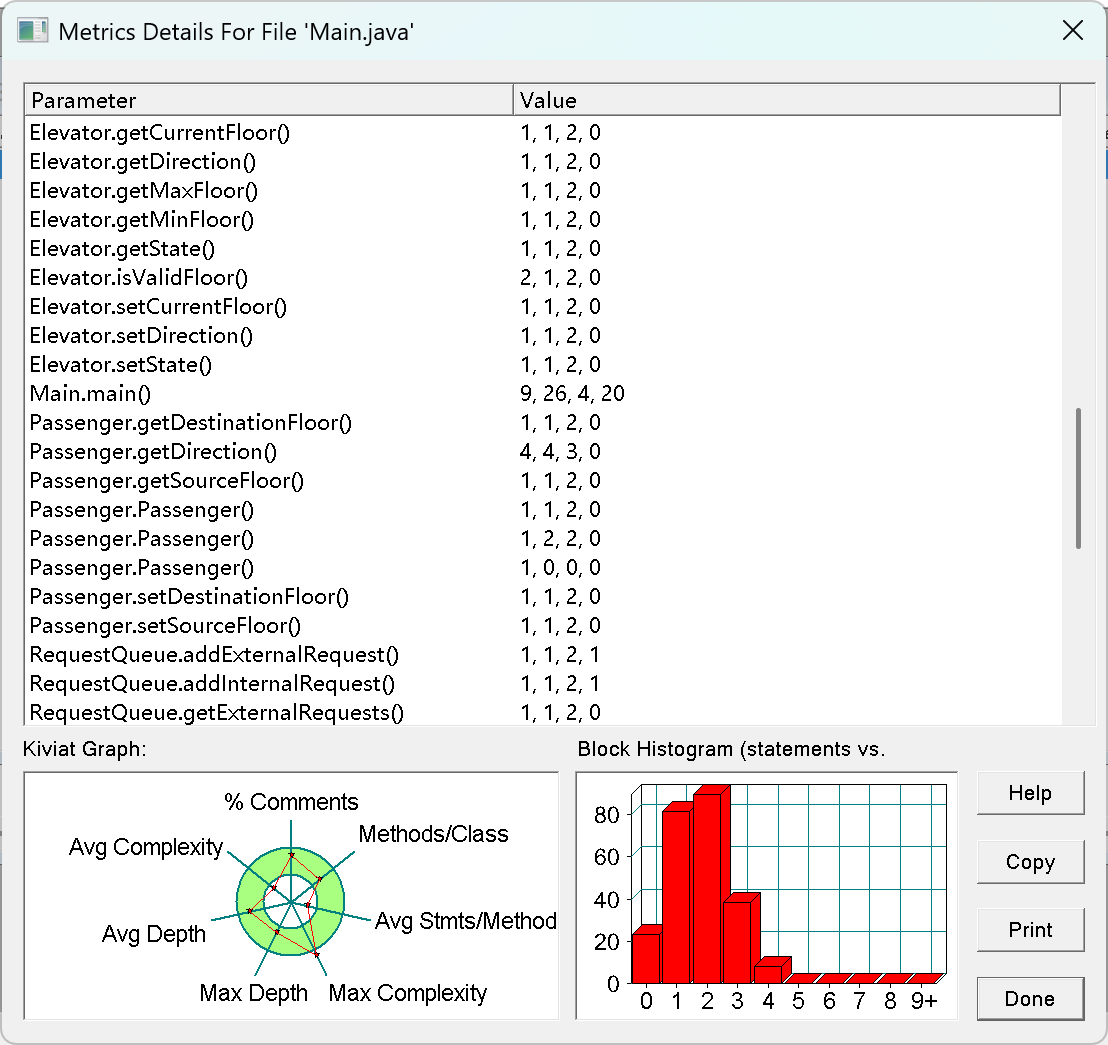The width and height of the screenshot is (1108, 1045).
Task: Select the Elevator.isValidFloor() row
Action: point(543,278)
